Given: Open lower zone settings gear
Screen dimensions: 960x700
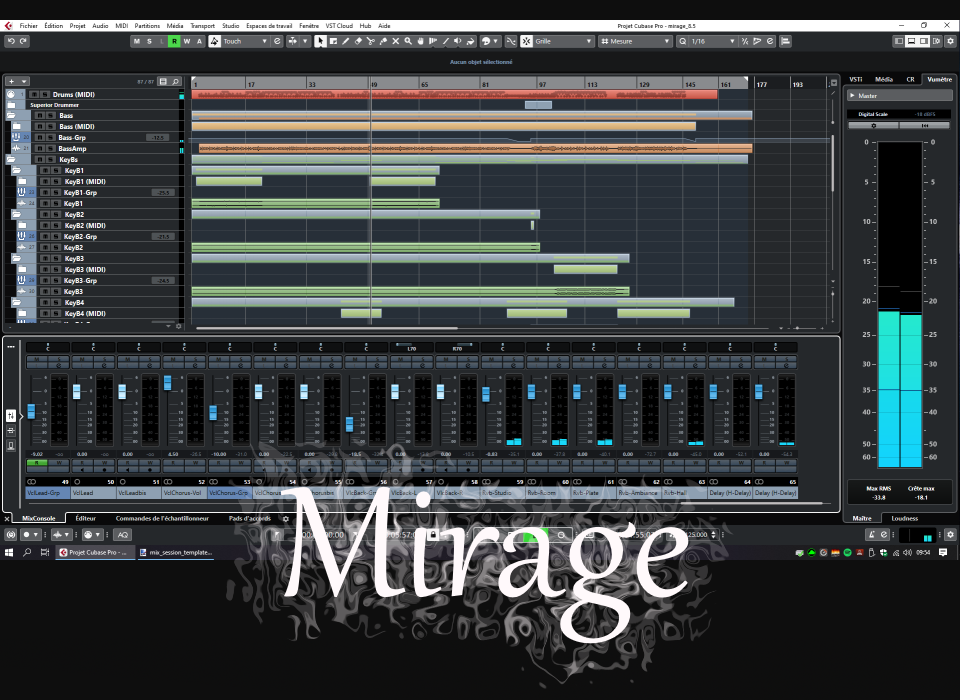Looking at the screenshot, I should pos(285,519).
